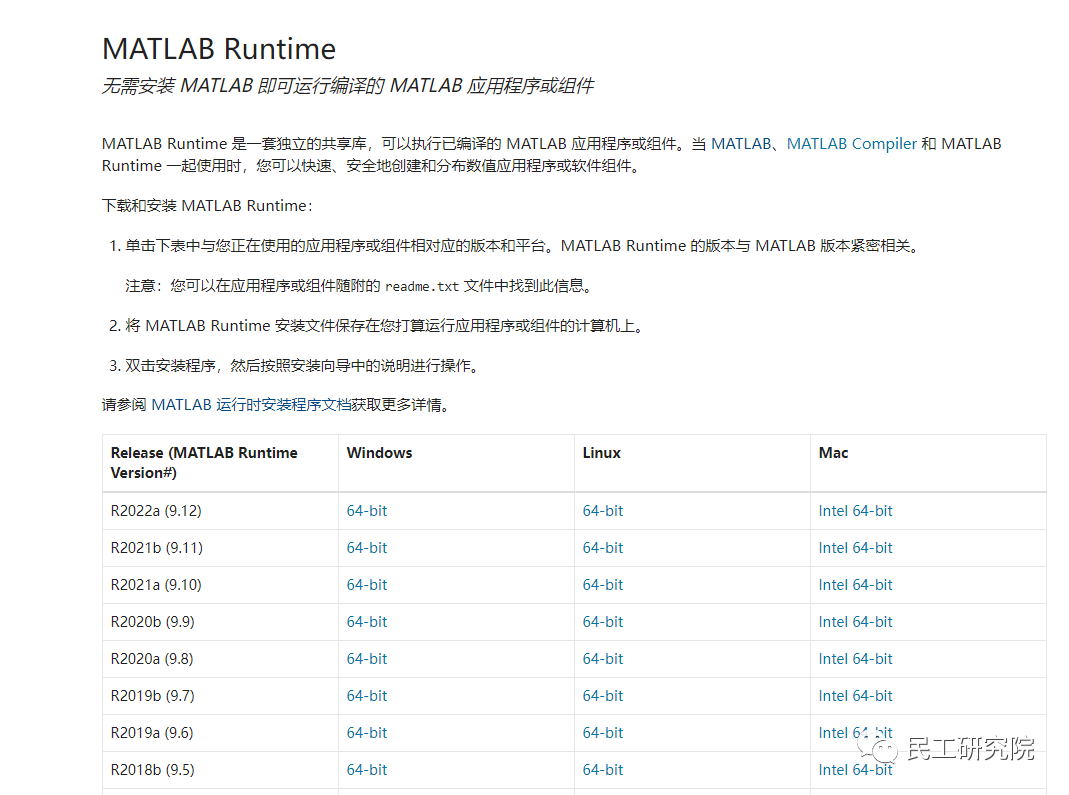Download R2020a Mac Intel 64-bit runtime

(855, 659)
